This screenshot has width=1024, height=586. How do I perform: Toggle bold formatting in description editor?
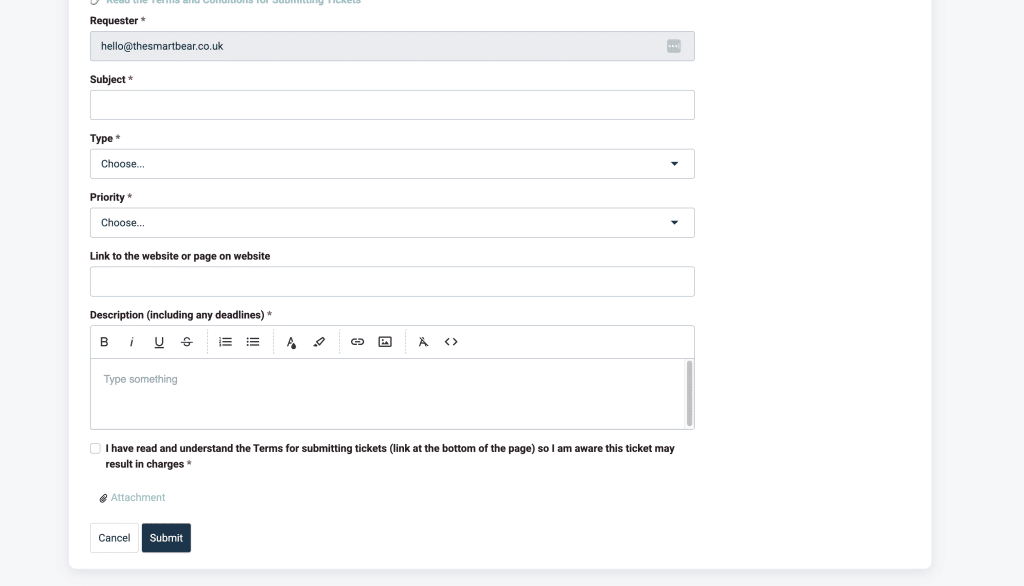104,342
